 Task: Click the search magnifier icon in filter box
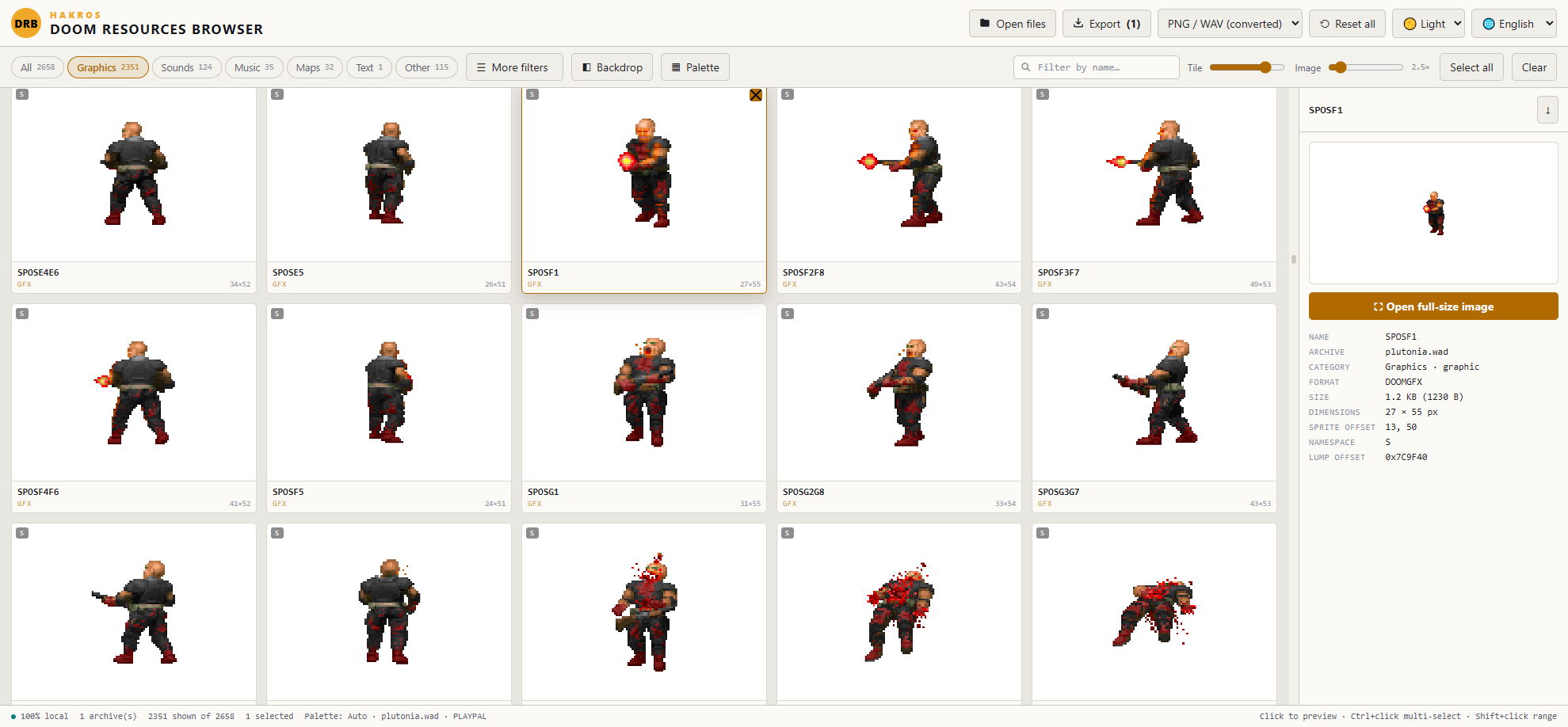pos(1026,67)
